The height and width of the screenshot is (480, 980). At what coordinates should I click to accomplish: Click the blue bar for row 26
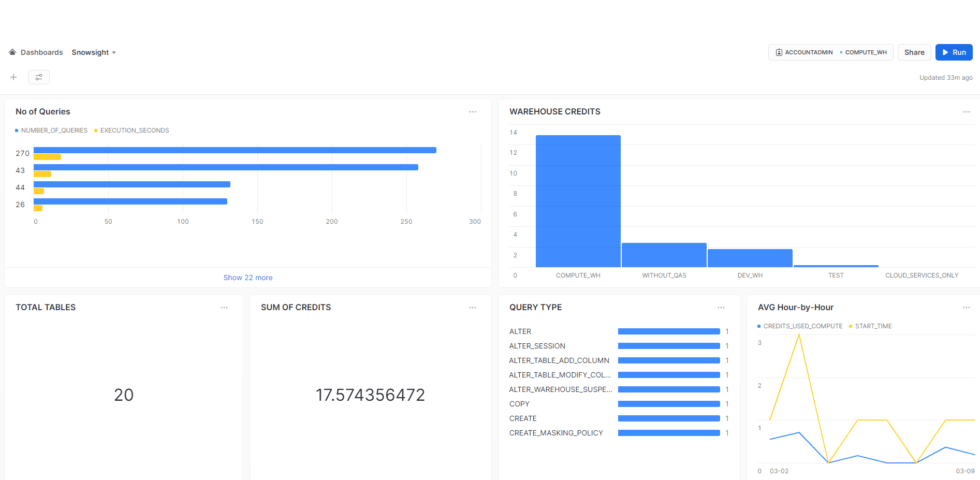coord(130,201)
